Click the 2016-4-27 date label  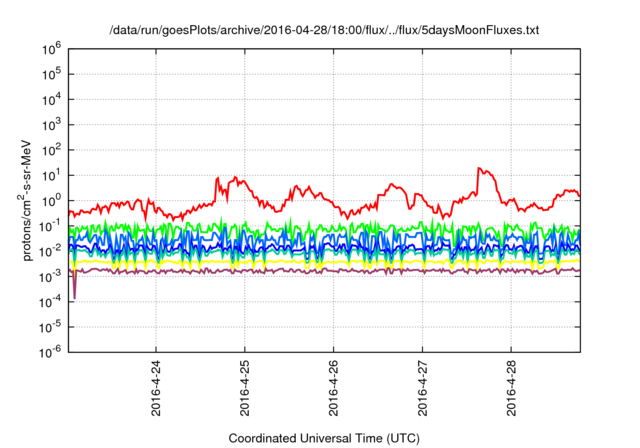click(422, 388)
